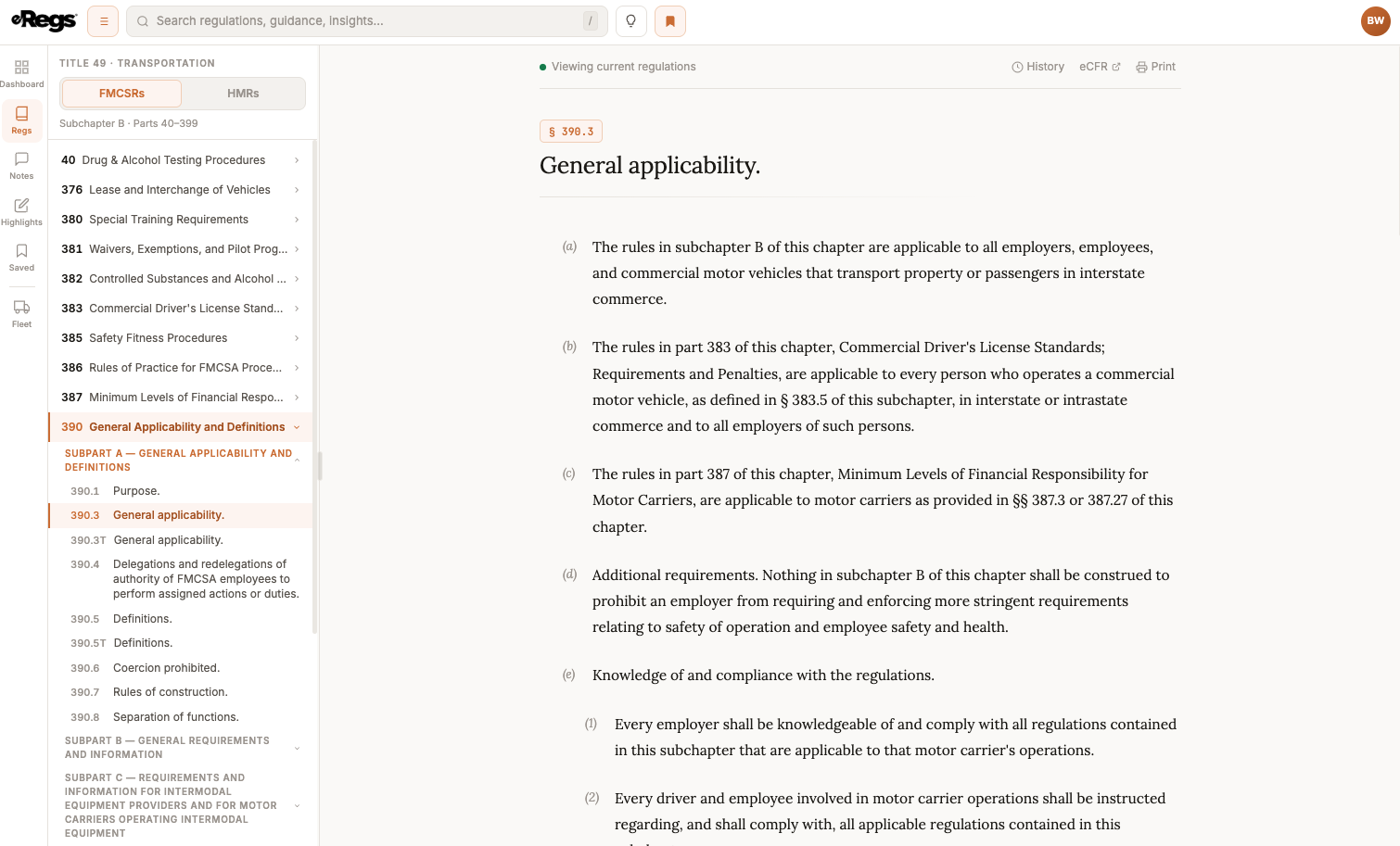This screenshot has height=846, width=1400.
Task: Click the 'Subchapter B · Parts 40–399' text
Action: click(x=129, y=123)
